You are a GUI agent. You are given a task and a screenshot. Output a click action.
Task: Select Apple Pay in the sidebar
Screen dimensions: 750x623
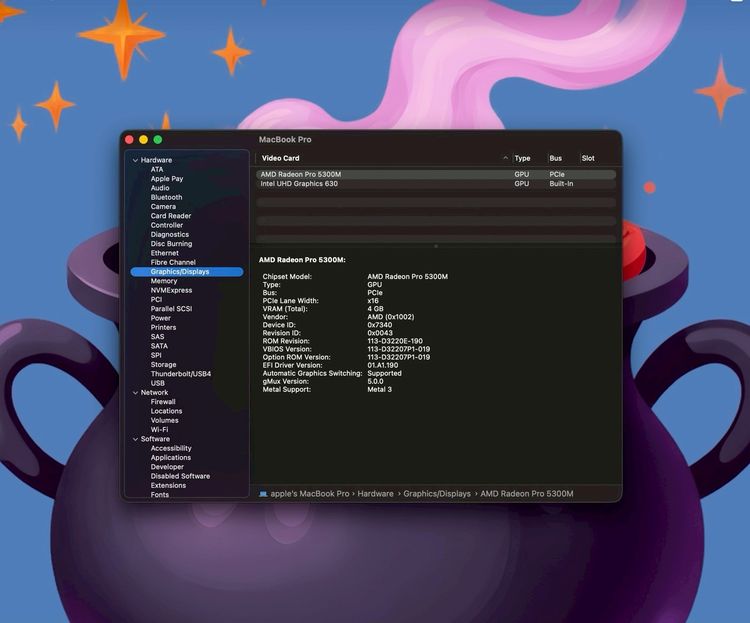167,178
